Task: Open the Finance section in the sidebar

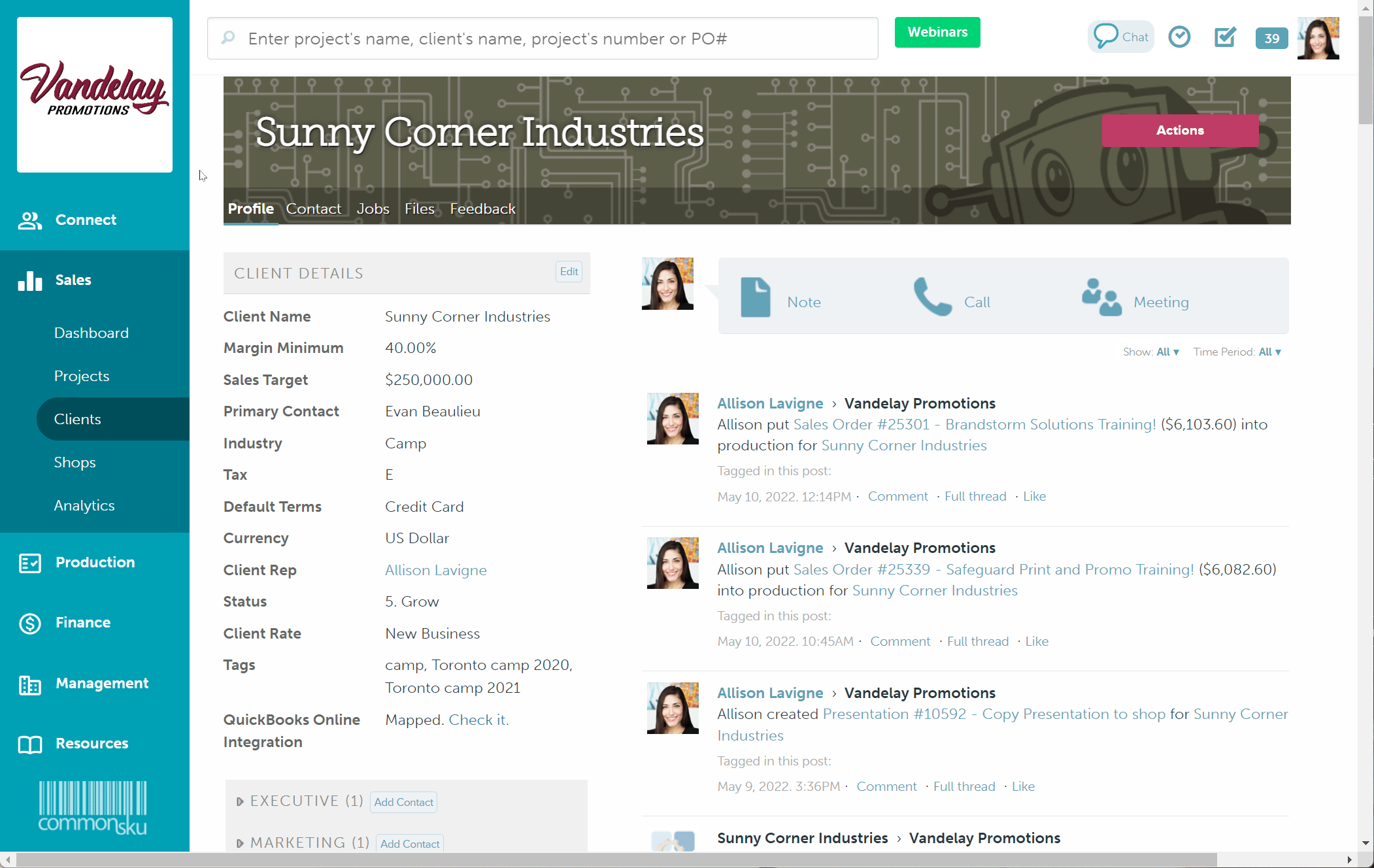Action: (82, 622)
